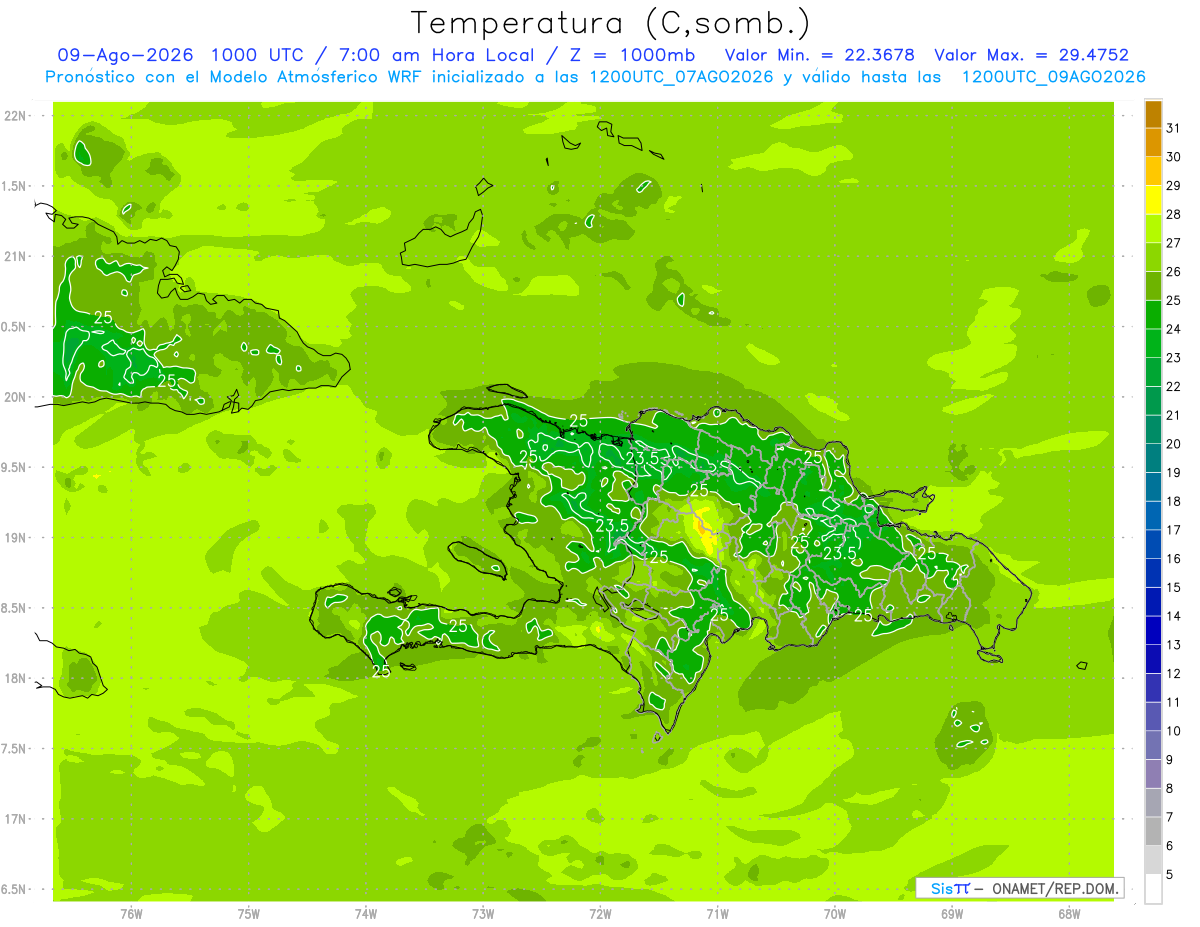Click color scale label "12"
Viewport: 1200px width, 927px height.
coord(1173,674)
